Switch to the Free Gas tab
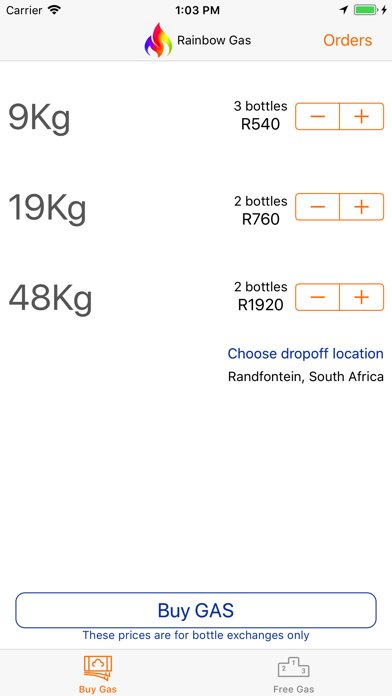This screenshot has height=696, width=392. coord(293,675)
